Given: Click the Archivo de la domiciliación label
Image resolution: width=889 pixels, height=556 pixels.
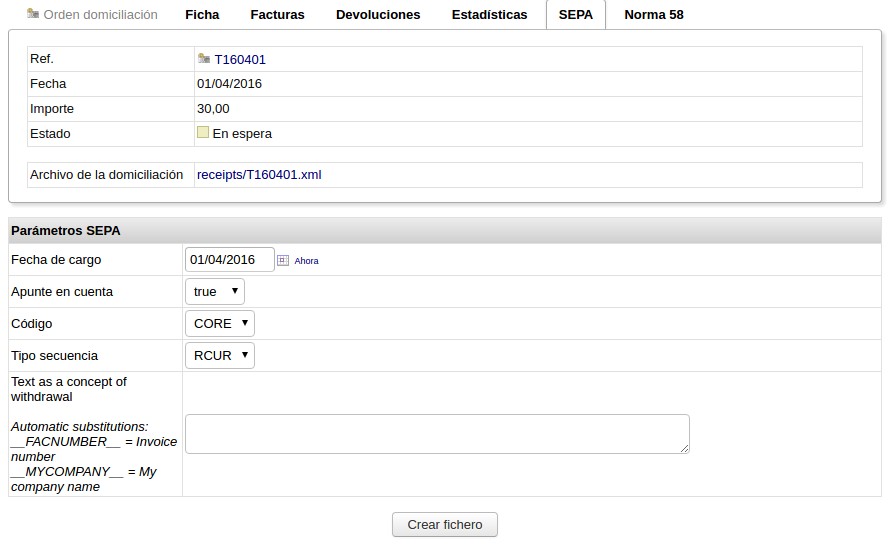Looking at the screenshot, I should pyautogui.click(x=107, y=175).
